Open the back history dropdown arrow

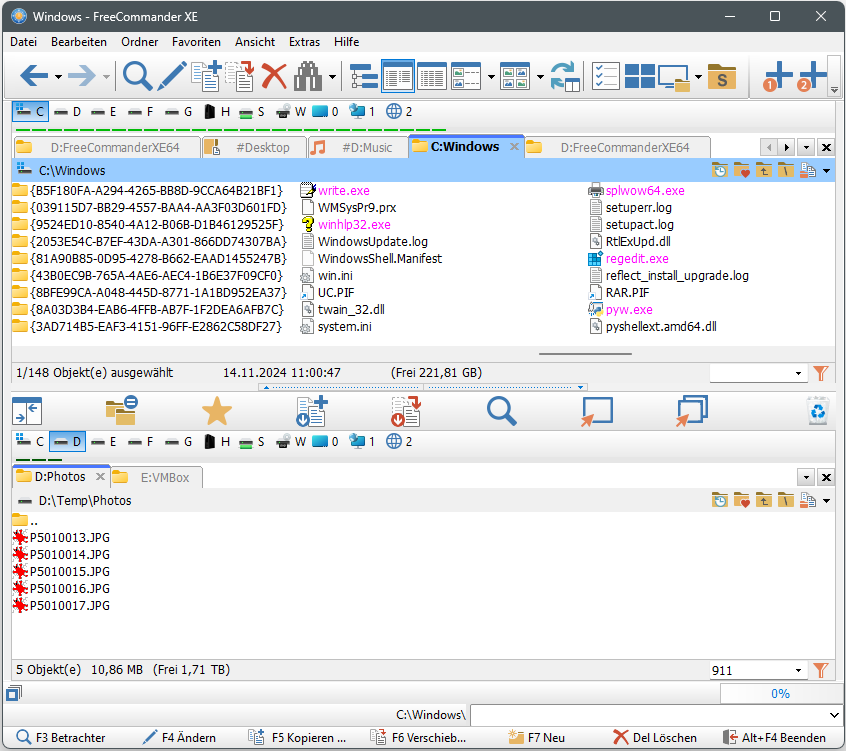pyautogui.click(x=59, y=77)
